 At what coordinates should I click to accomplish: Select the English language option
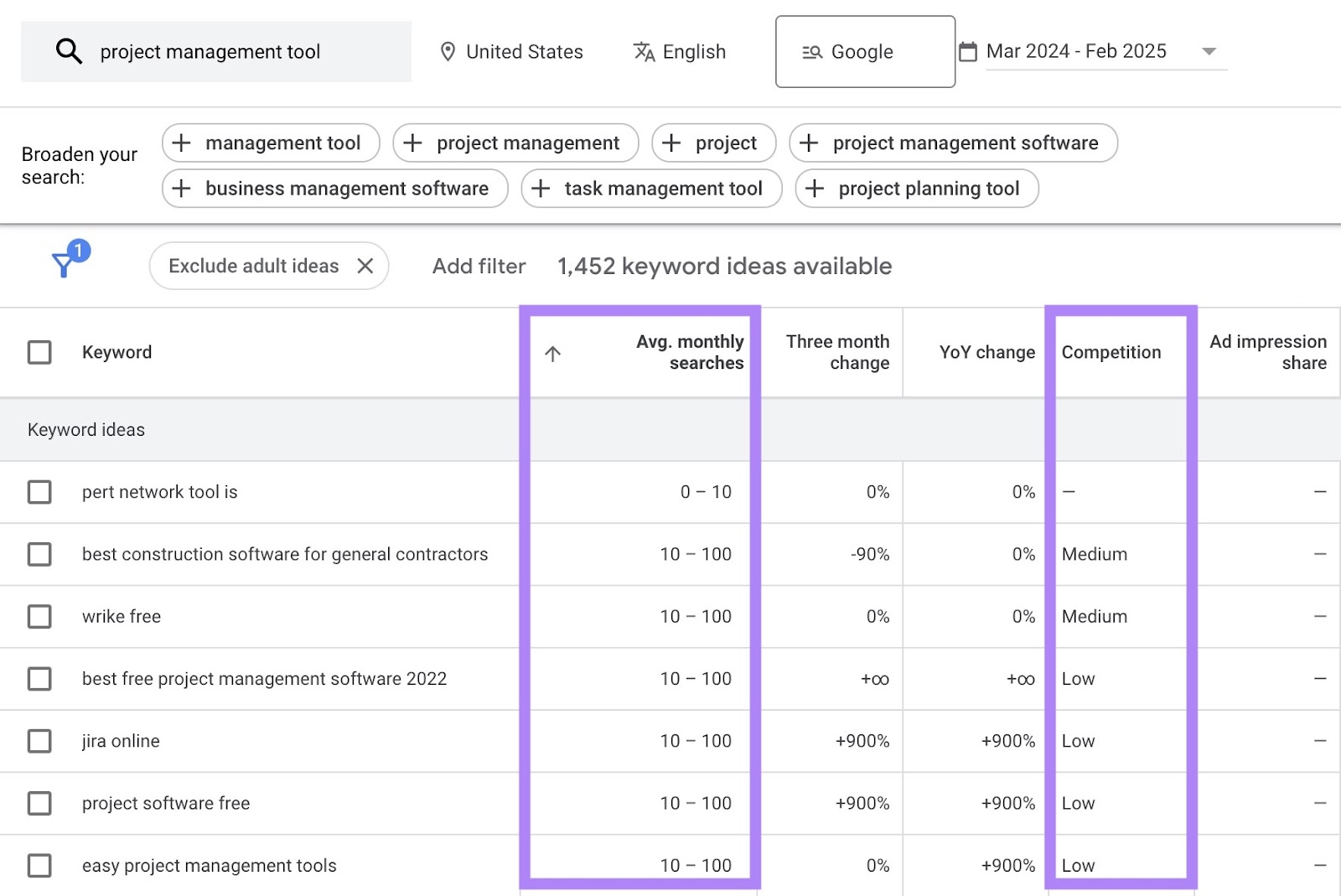point(693,51)
